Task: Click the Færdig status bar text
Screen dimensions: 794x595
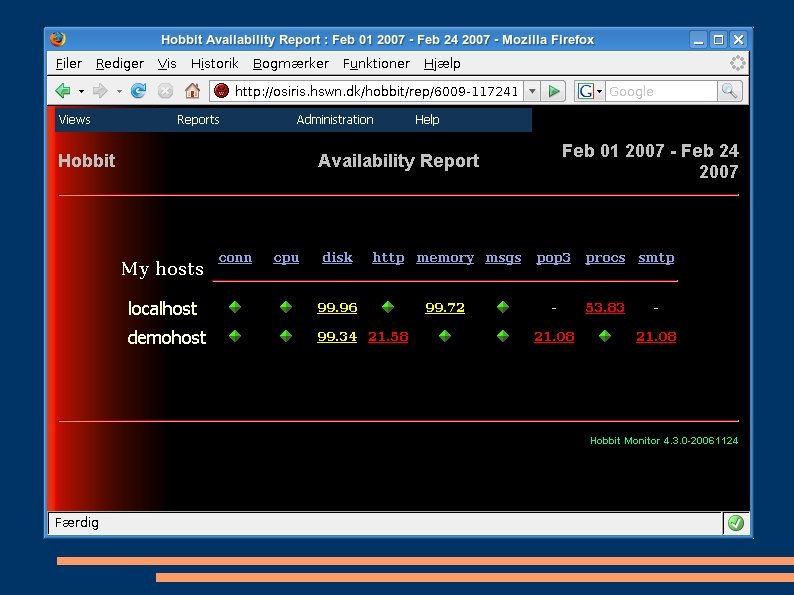Action: (76, 523)
